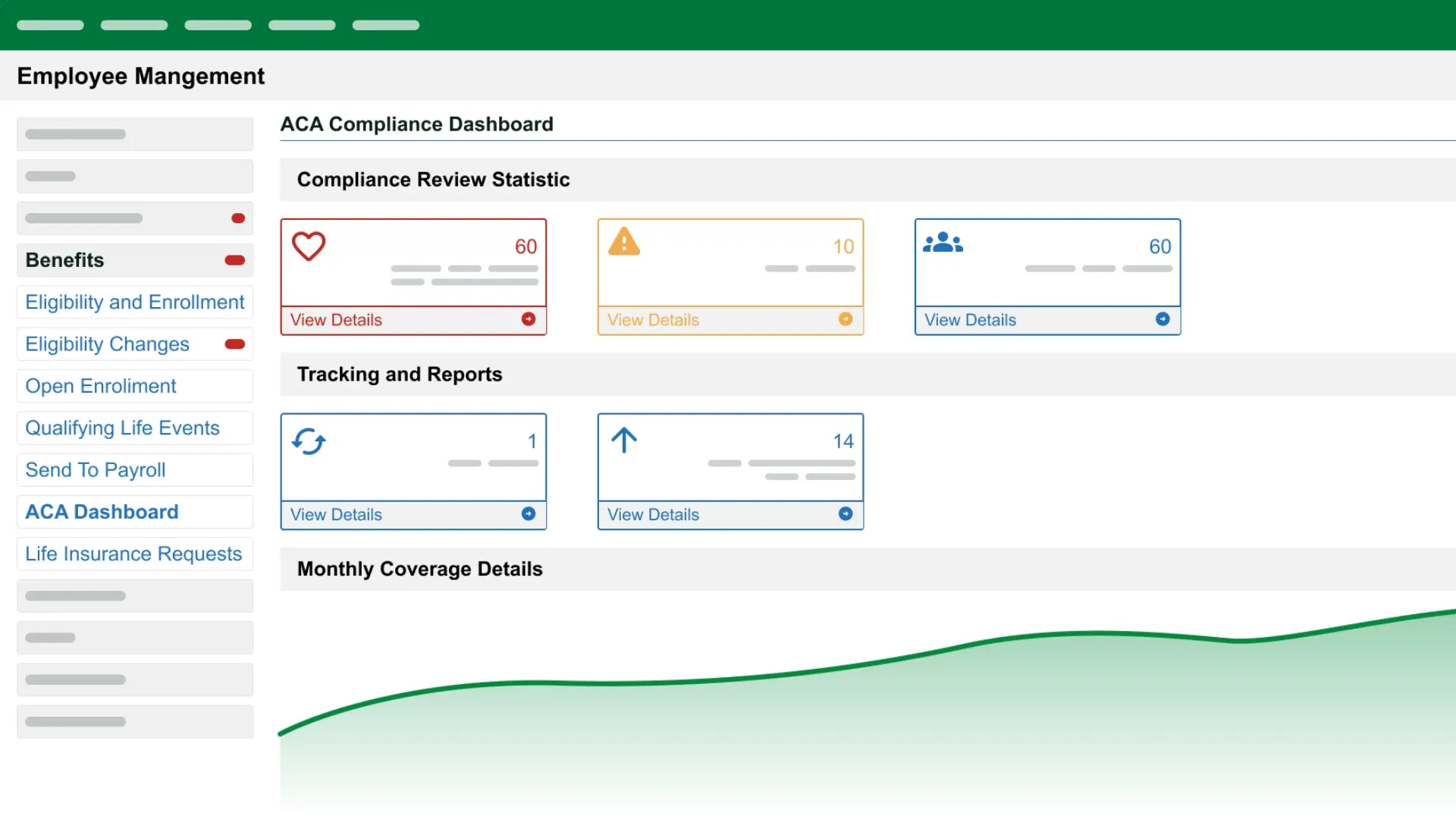Open Eligibility and Enrollment in sidebar
Screen dimensions: 1456x819
point(135,302)
